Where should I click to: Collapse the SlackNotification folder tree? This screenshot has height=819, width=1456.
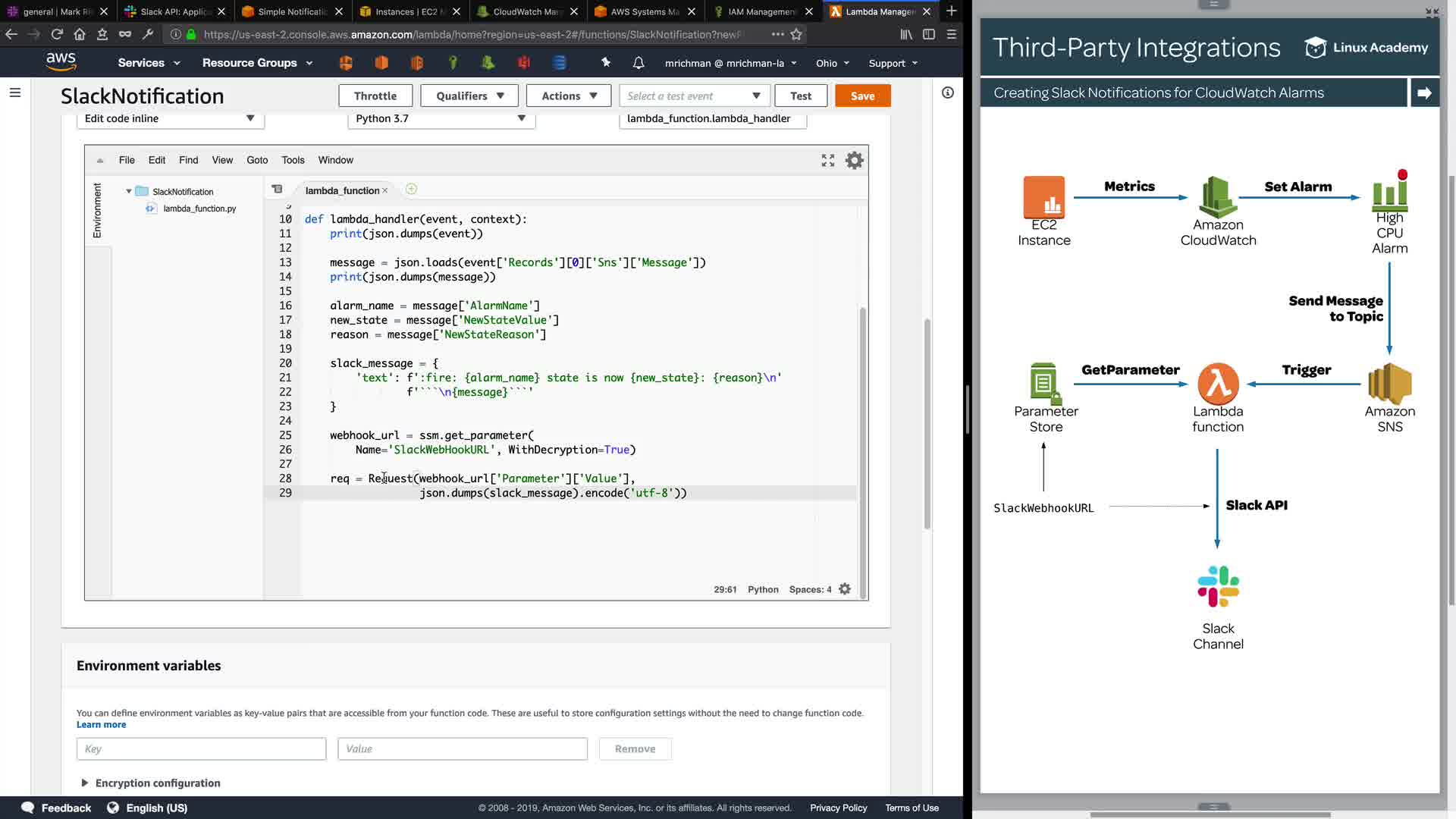129,192
